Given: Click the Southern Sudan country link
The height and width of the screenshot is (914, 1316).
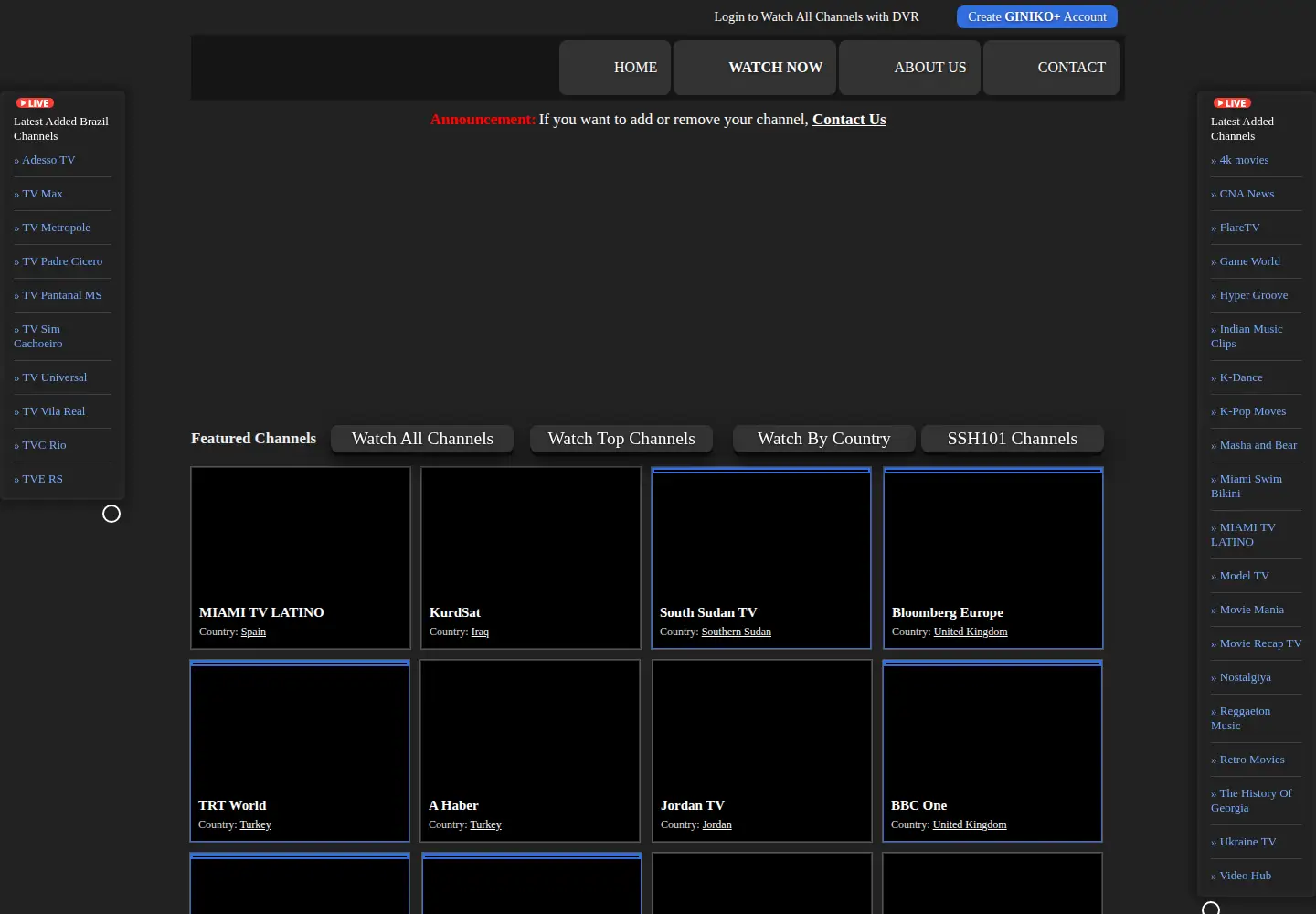Looking at the screenshot, I should 736,632.
